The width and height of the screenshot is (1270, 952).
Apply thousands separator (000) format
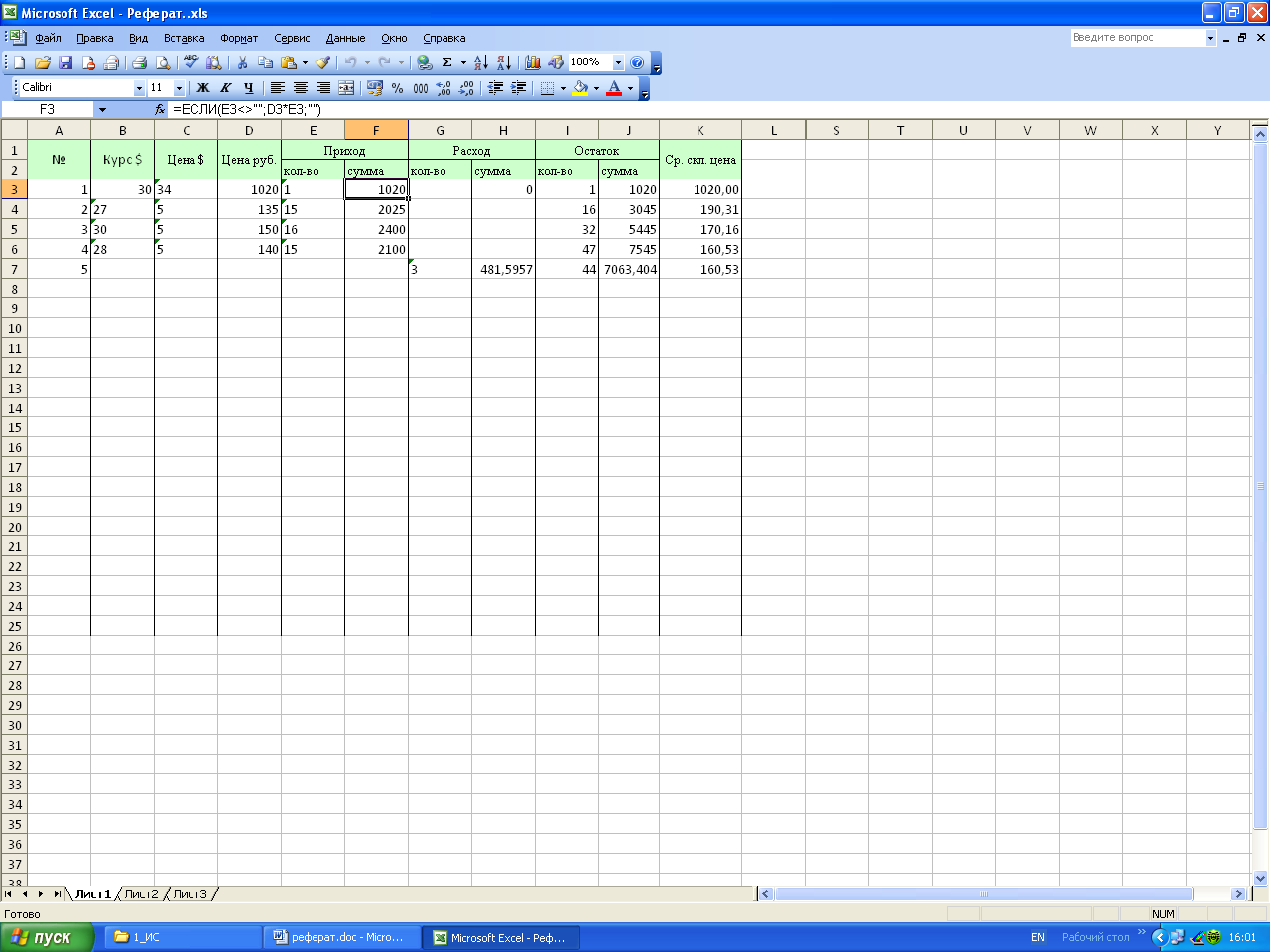pyautogui.click(x=421, y=88)
